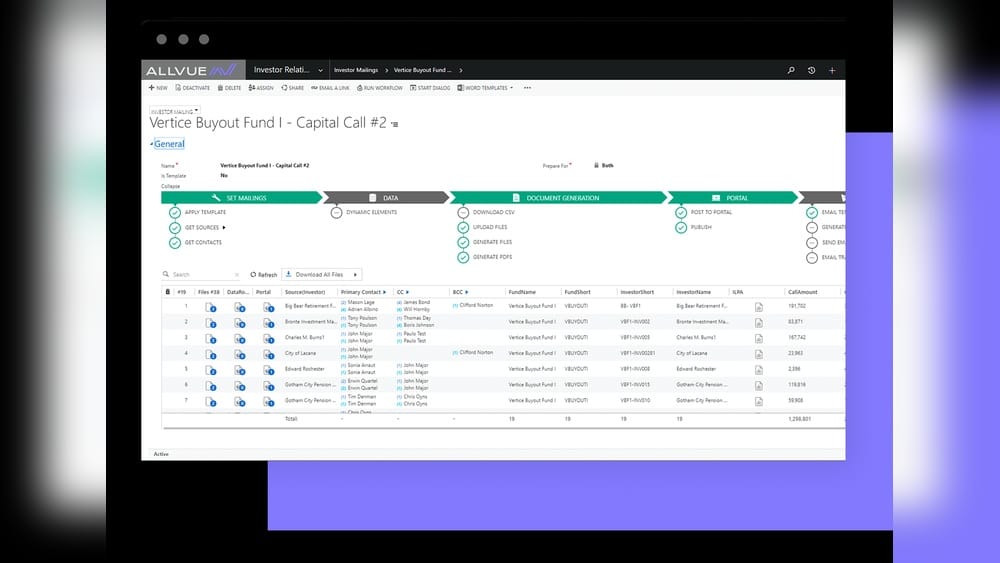
Task: Open recent history clock icon
Action: pyautogui.click(x=811, y=70)
